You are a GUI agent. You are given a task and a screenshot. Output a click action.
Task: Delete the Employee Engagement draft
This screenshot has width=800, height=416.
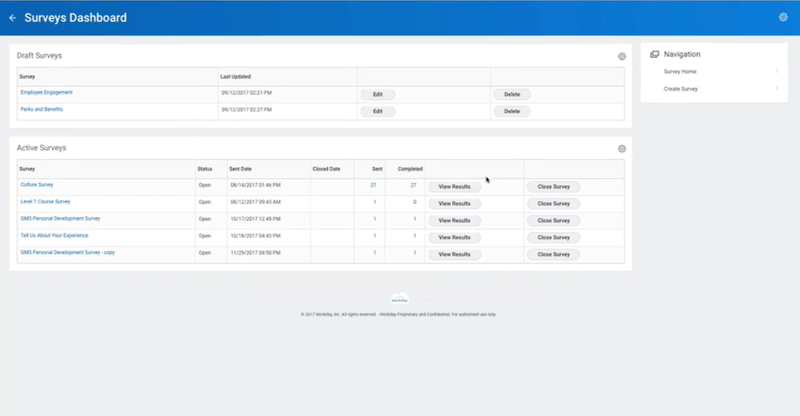(x=512, y=94)
